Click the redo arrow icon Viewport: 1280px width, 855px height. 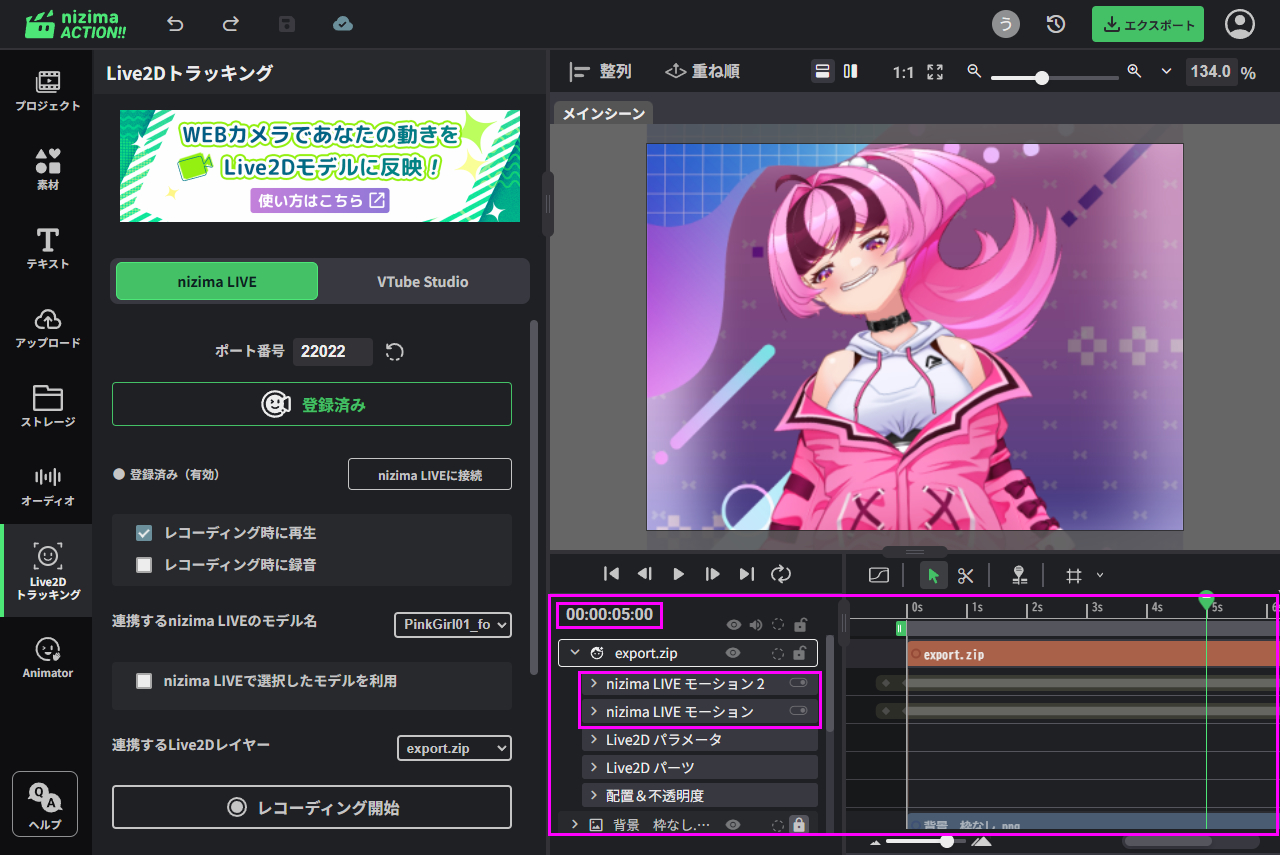click(x=231, y=24)
